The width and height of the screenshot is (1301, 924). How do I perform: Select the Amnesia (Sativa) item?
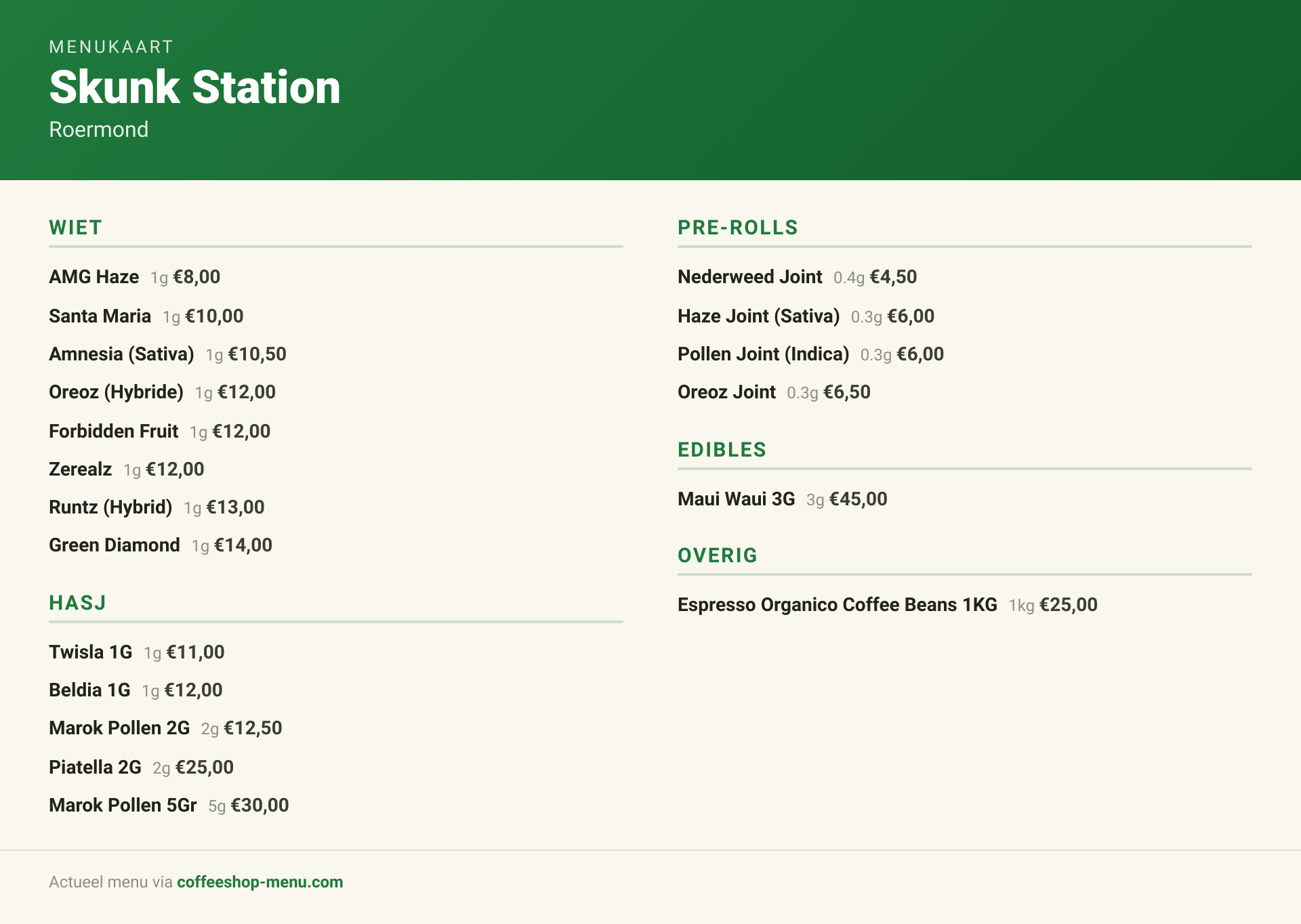[121, 354]
